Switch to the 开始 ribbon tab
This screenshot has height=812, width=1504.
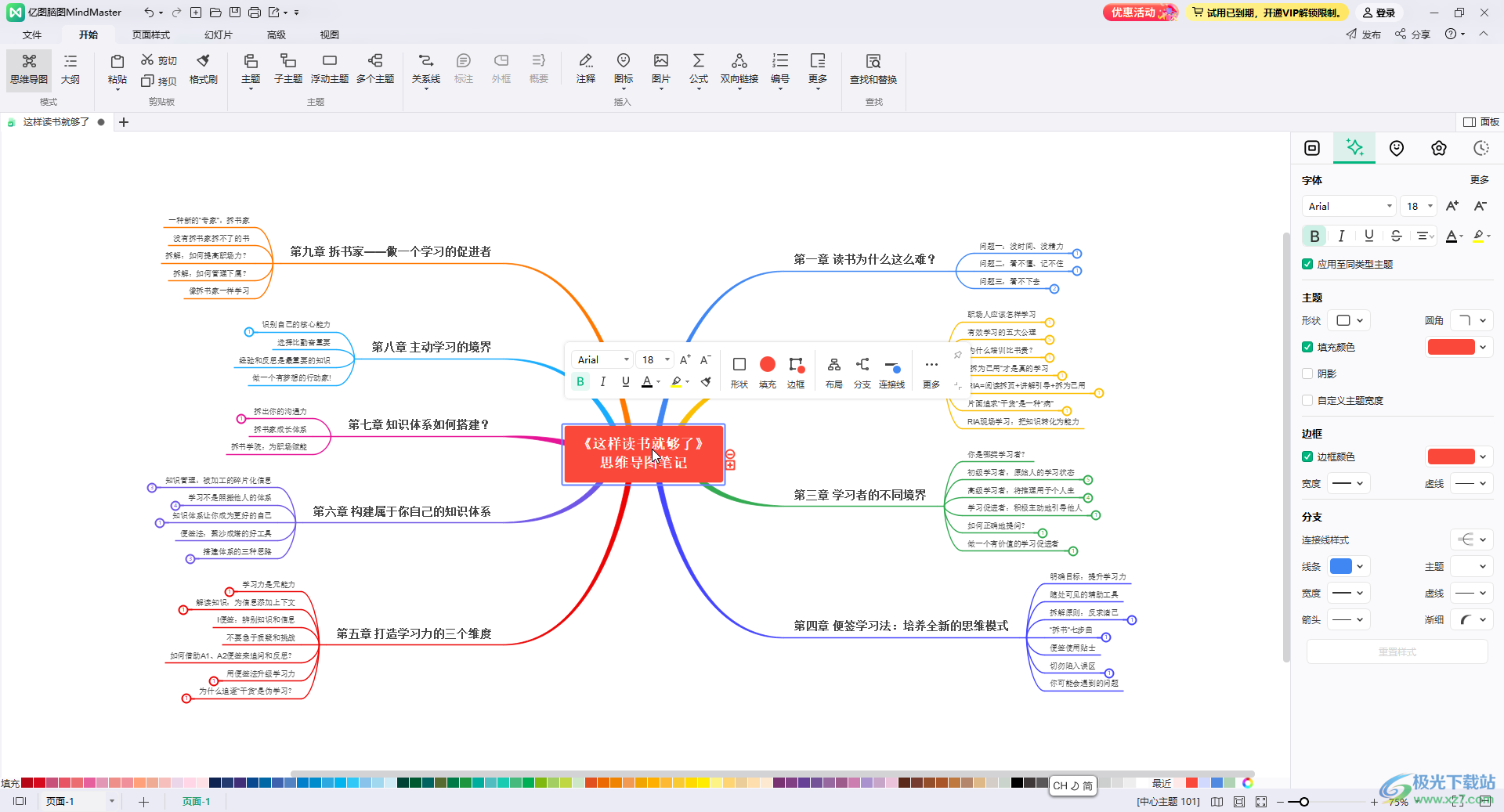pyautogui.click(x=89, y=34)
